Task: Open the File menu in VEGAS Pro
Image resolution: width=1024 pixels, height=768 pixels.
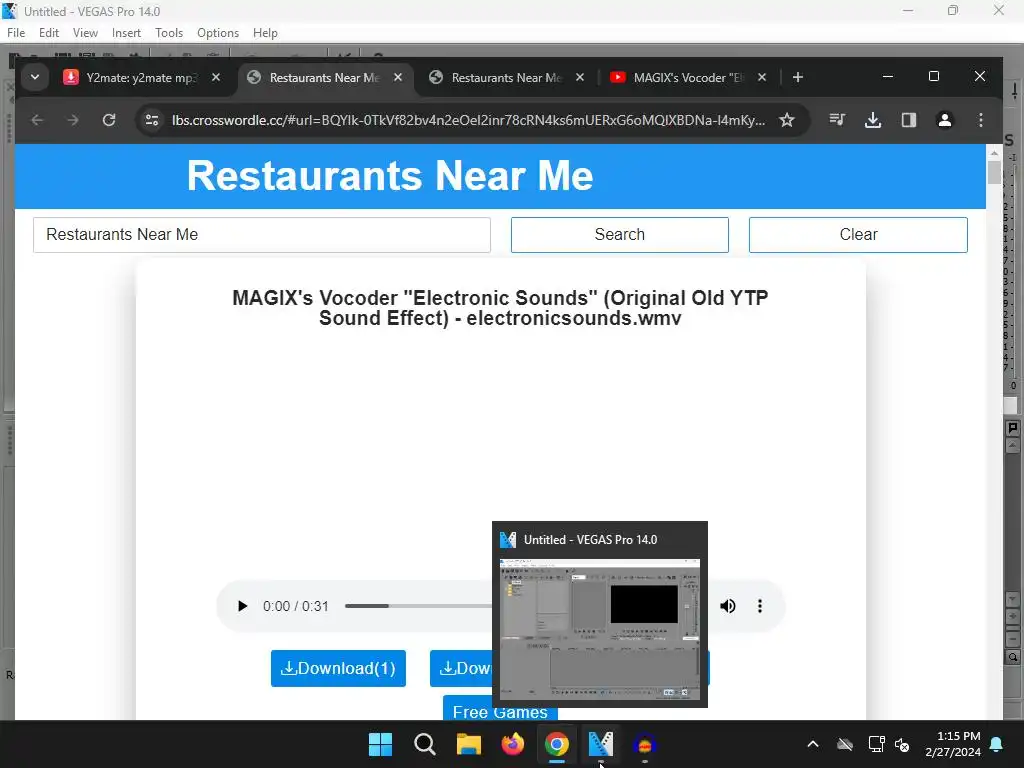Action: pos(16,33)
